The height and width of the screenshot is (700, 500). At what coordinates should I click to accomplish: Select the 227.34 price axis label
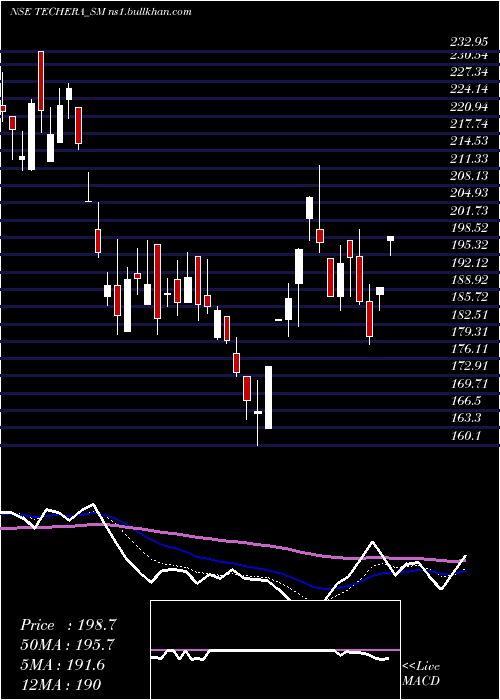(x=469, y=72)
